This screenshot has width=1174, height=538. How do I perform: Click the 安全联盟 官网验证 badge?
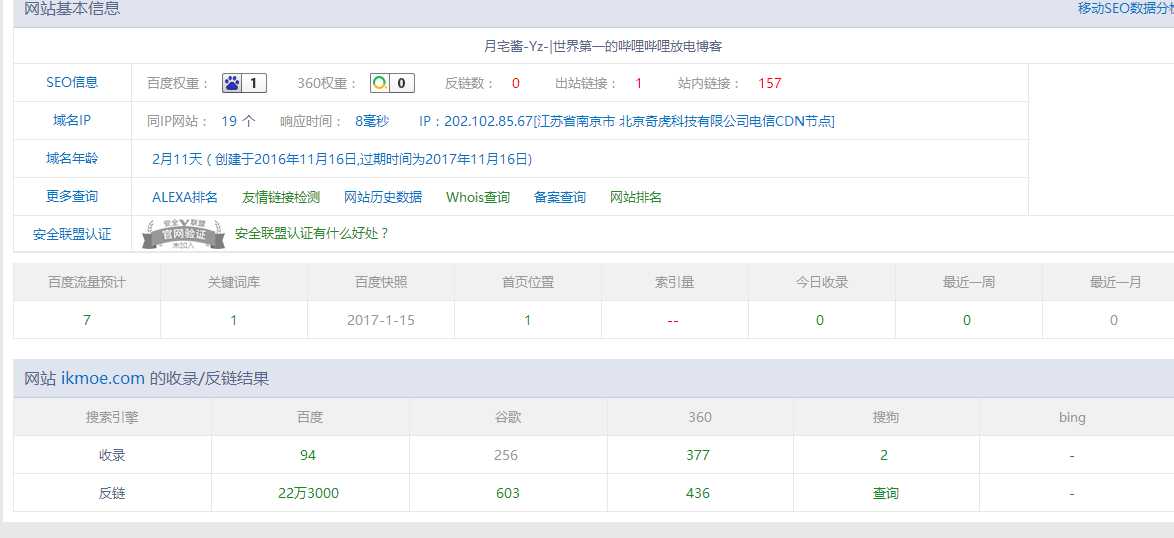click(183, 234)
